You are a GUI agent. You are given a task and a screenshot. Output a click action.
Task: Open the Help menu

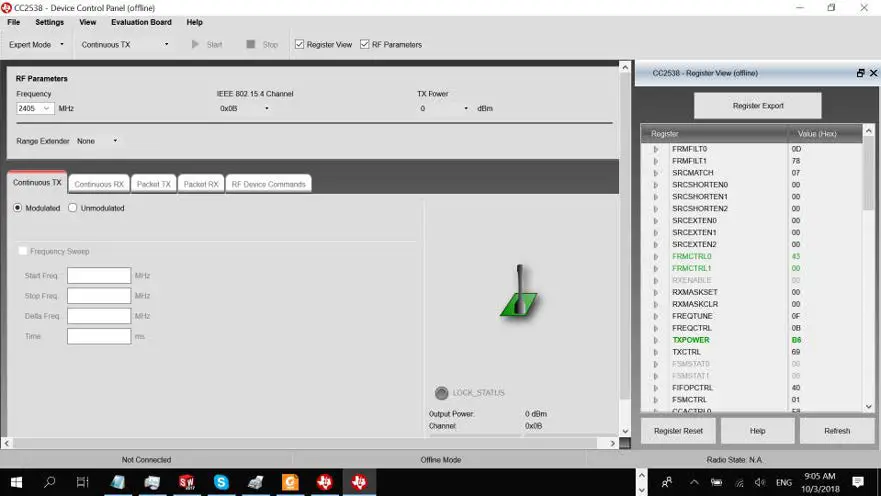click(194, 22)
